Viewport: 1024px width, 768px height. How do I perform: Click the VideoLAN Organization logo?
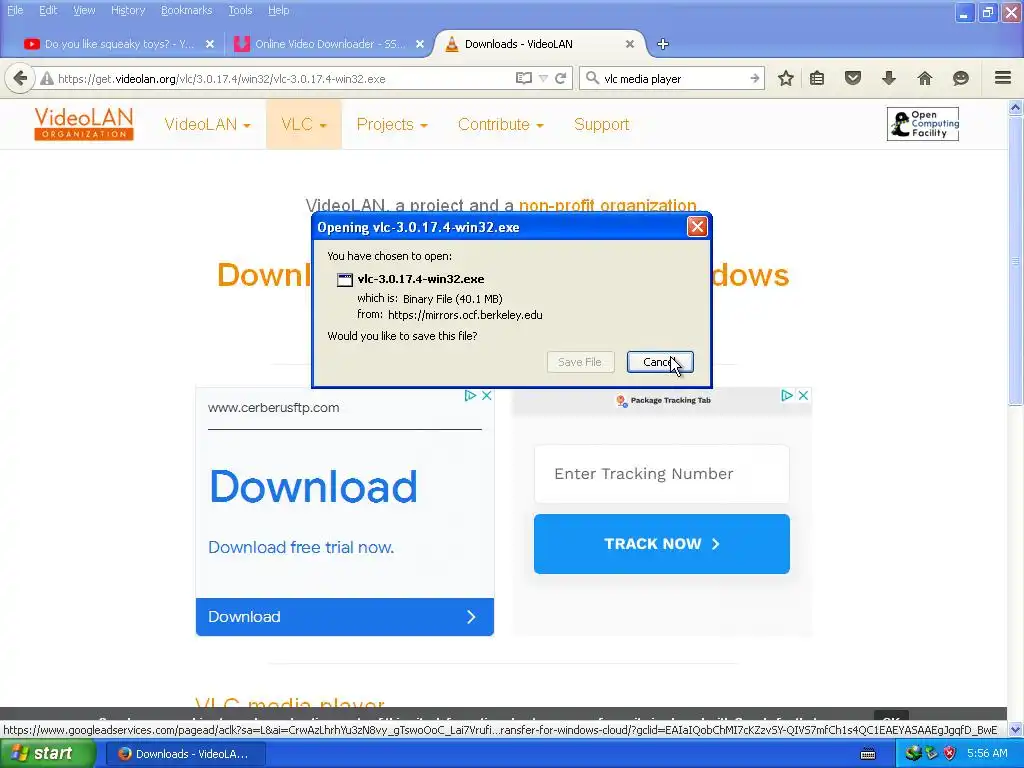click(84, 124)
